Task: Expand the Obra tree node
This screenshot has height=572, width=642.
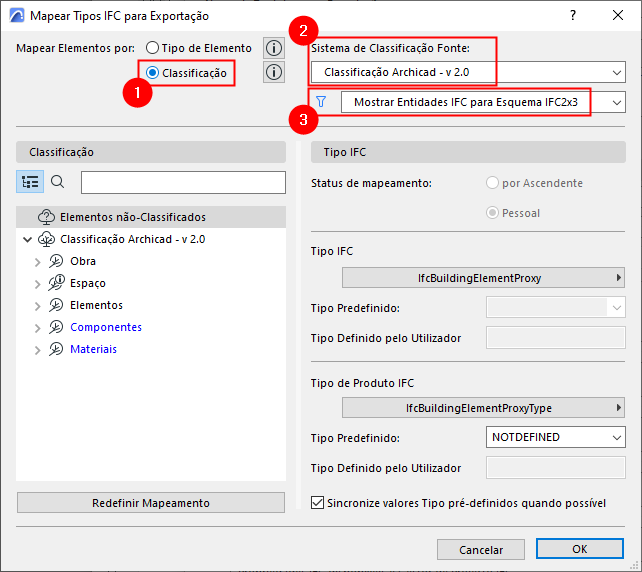Action: [x=38, y=262]
